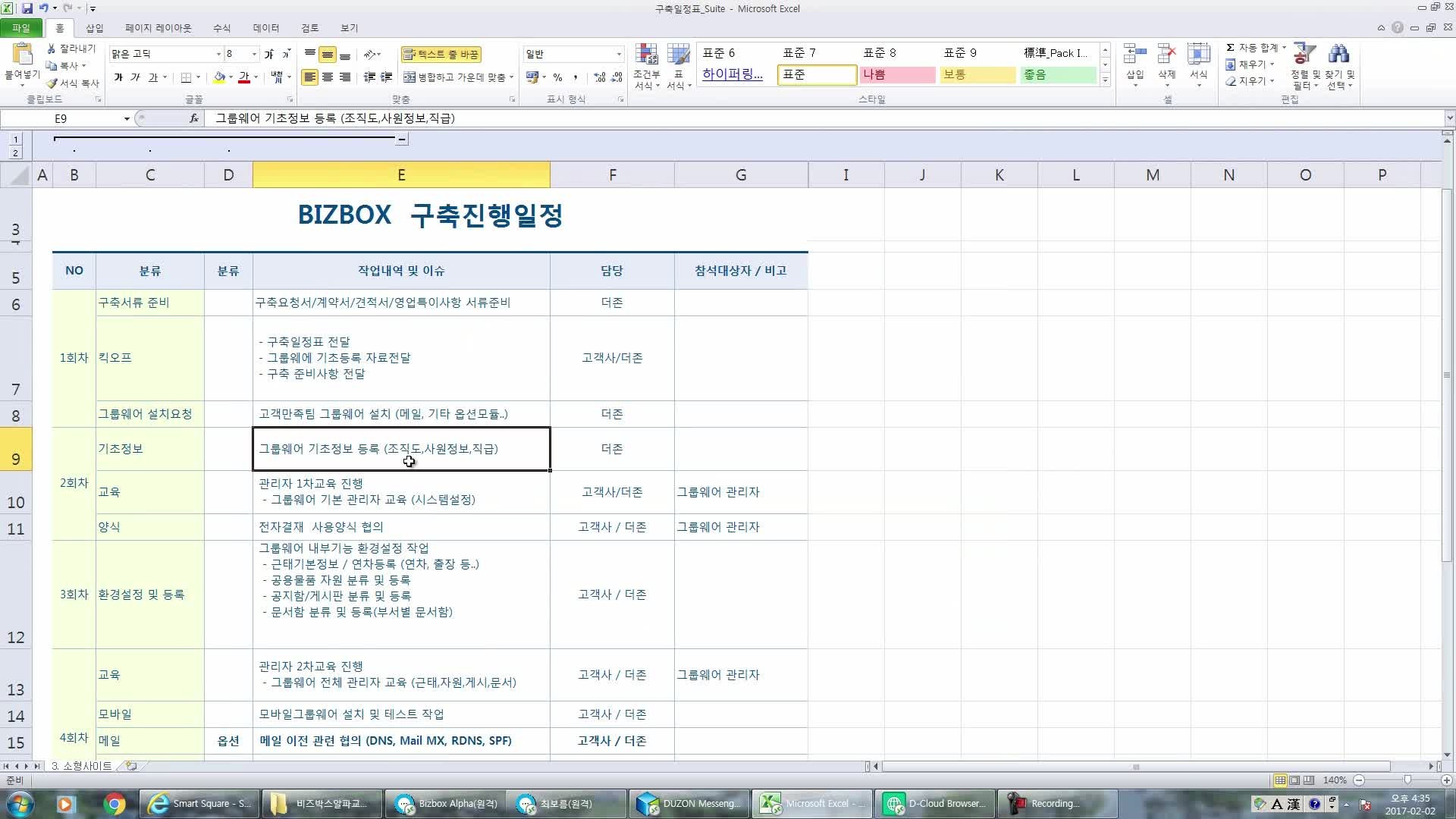Adjust the zoom slider at 140%
This screenshot has width=1456, height=819.
(x=1407, y=780)
